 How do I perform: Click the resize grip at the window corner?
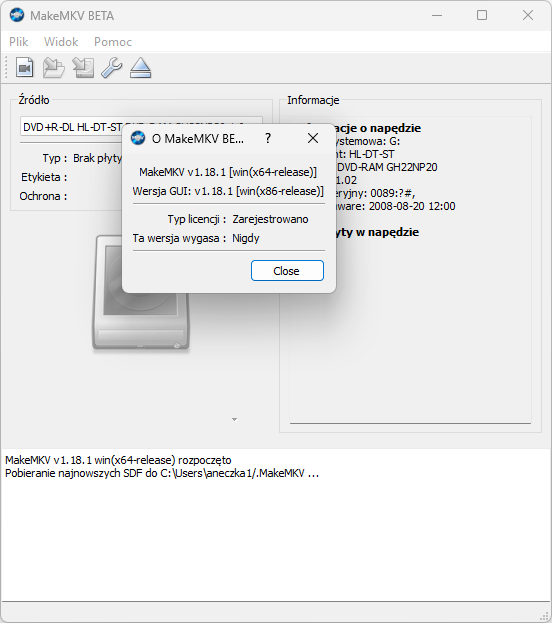[x=544, y=615]
